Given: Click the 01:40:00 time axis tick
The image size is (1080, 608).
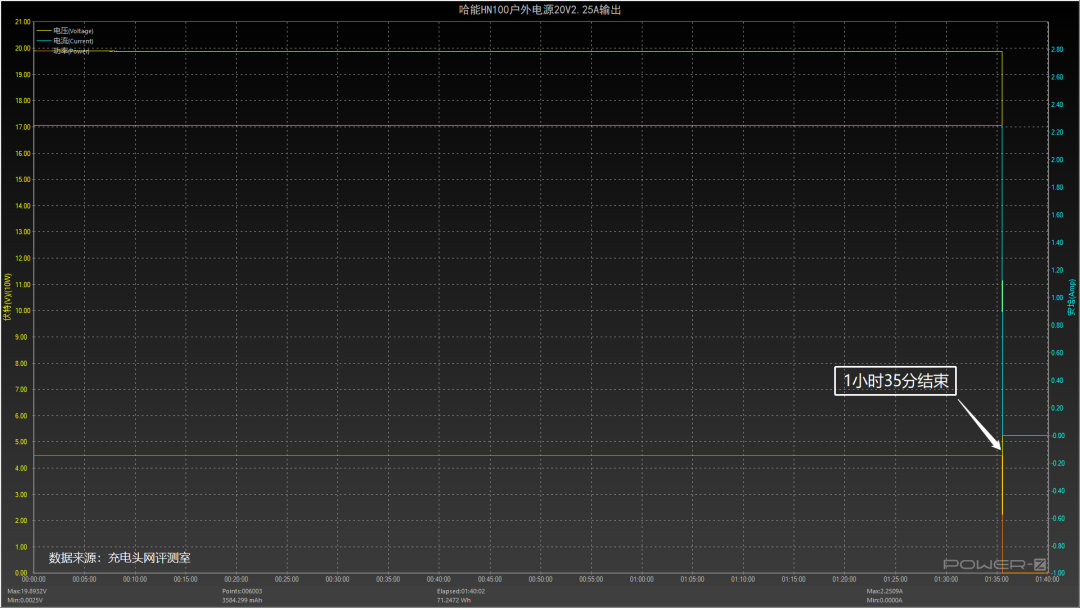Looking at the screenshot, I should click(x=1047, y=580).
